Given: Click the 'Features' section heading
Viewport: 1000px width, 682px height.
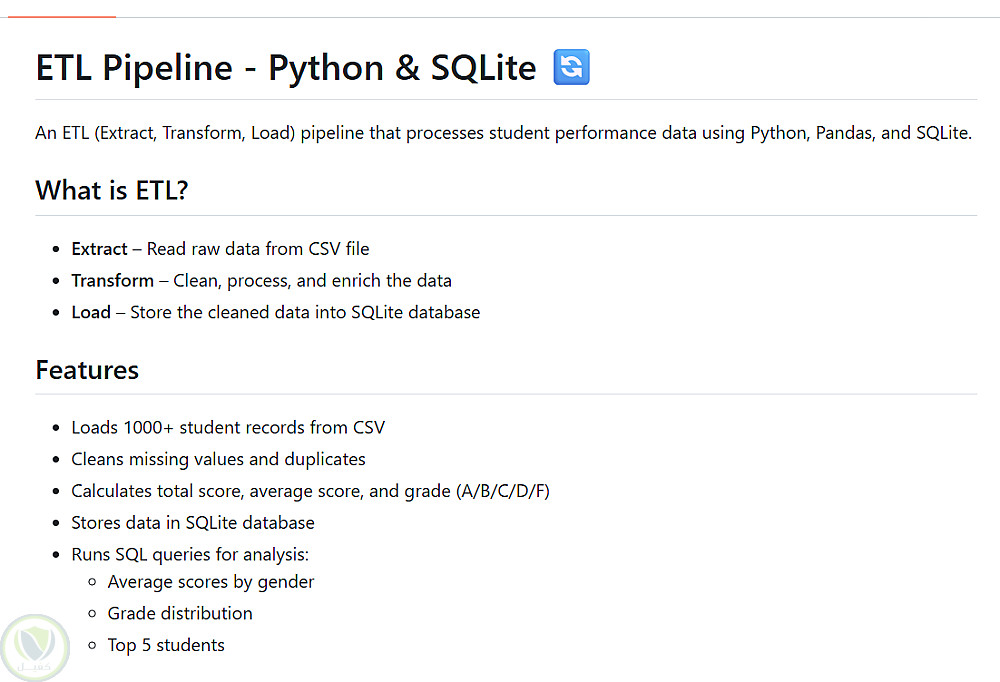Looking at the screenshot, I should [87, 370].
